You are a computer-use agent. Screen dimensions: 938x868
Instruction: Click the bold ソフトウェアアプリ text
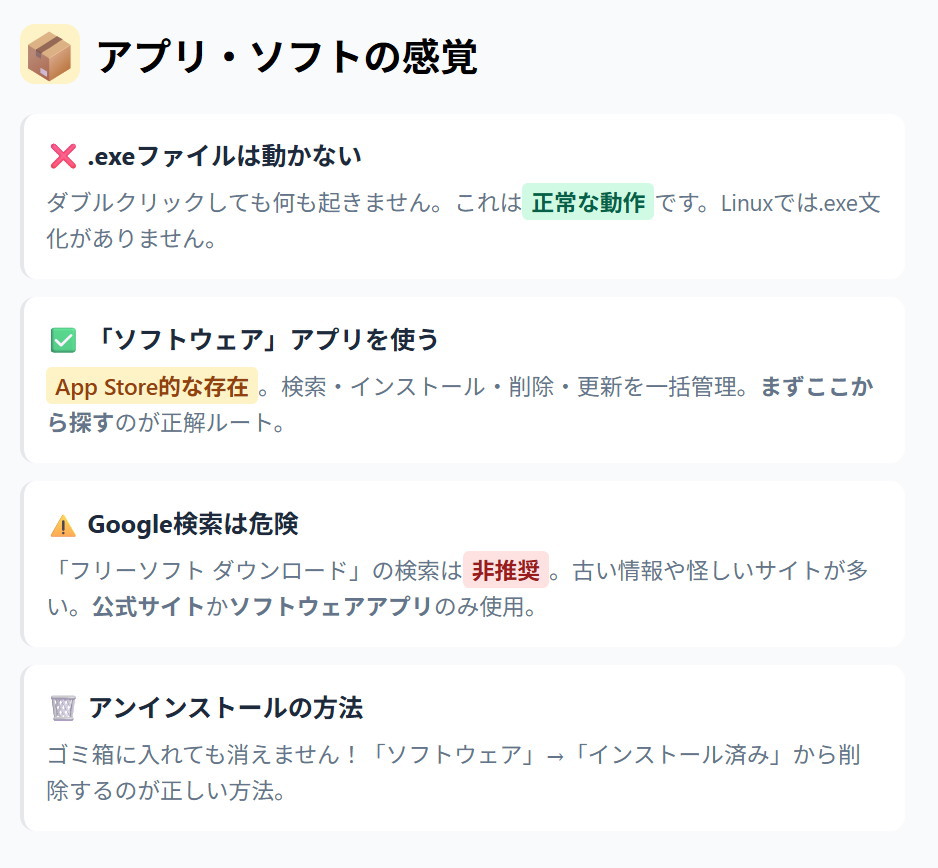[331, 607]
